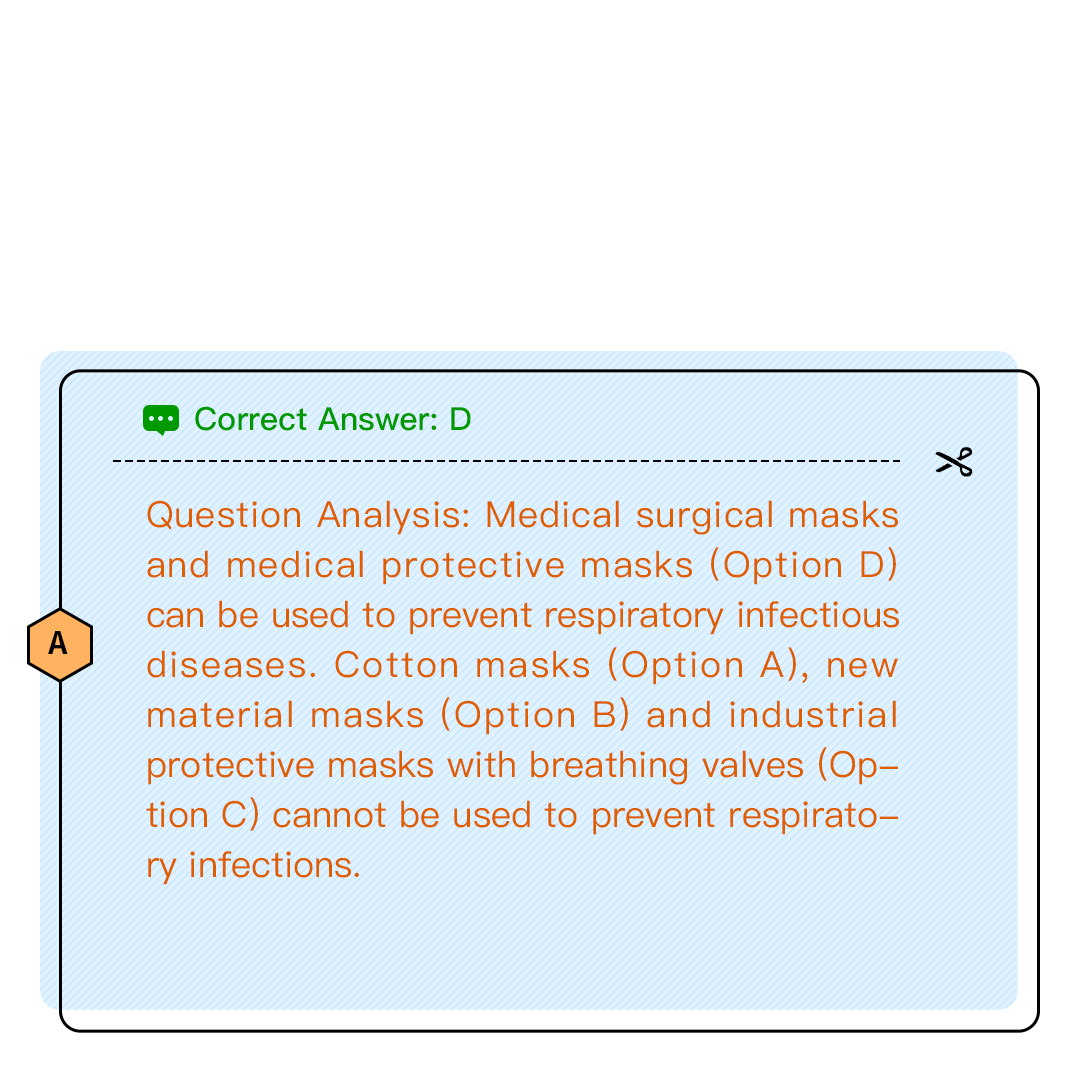Click the scissors cut icon
This screenshot has width=1080, height=1065.
click(x=954, y=462)
